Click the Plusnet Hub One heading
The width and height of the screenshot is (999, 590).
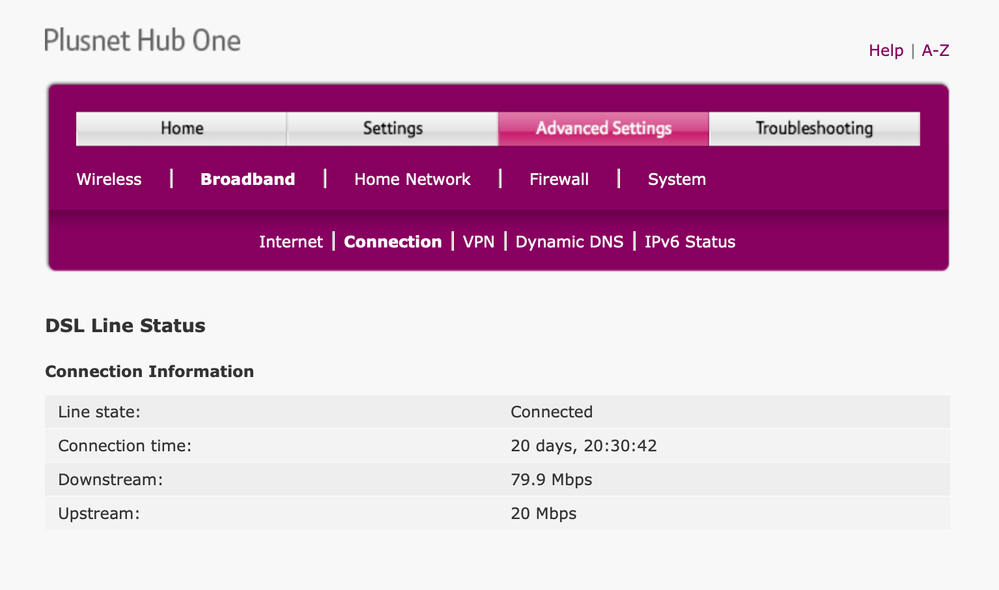tap(141, 40)
